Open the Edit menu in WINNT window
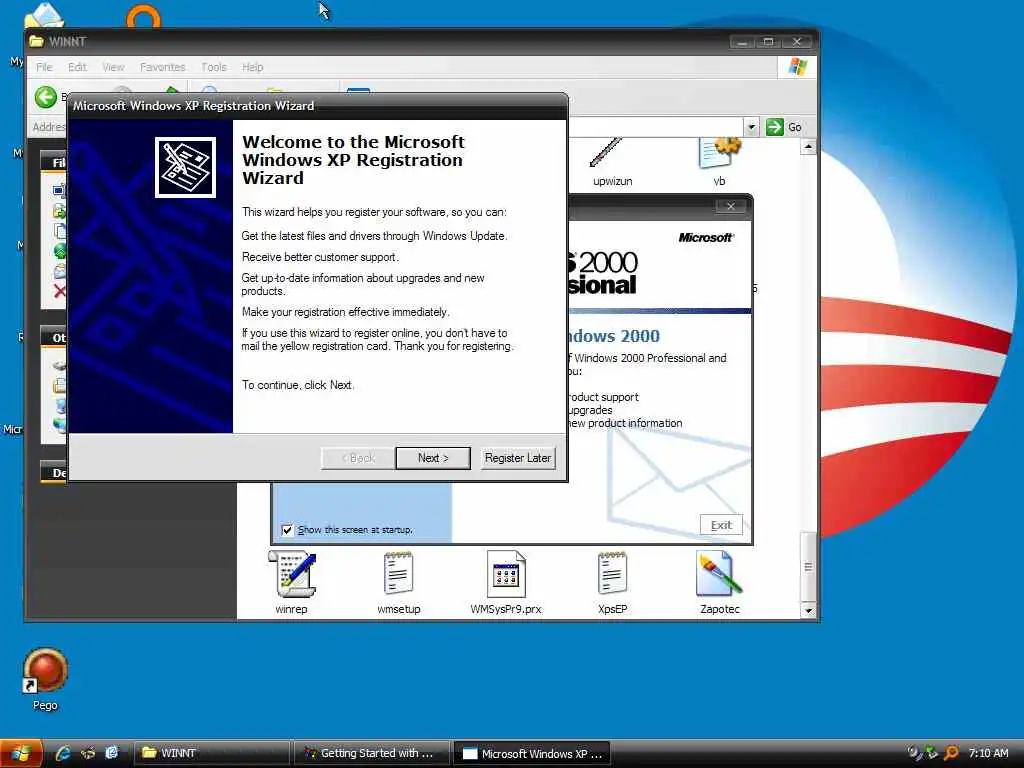 77,67
